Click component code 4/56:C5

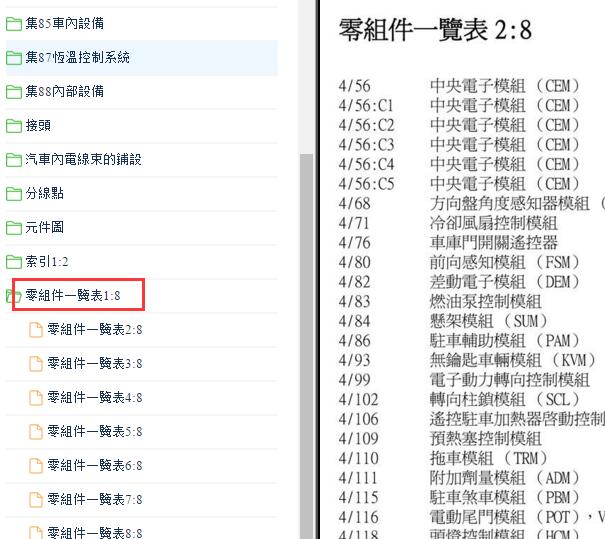pos(367,184)
